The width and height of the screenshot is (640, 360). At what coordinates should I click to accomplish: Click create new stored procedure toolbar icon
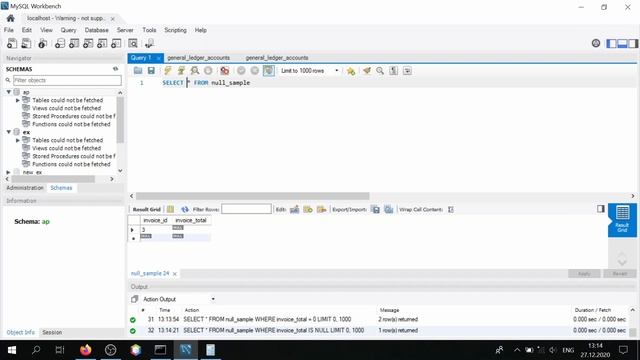click(102, 43)
